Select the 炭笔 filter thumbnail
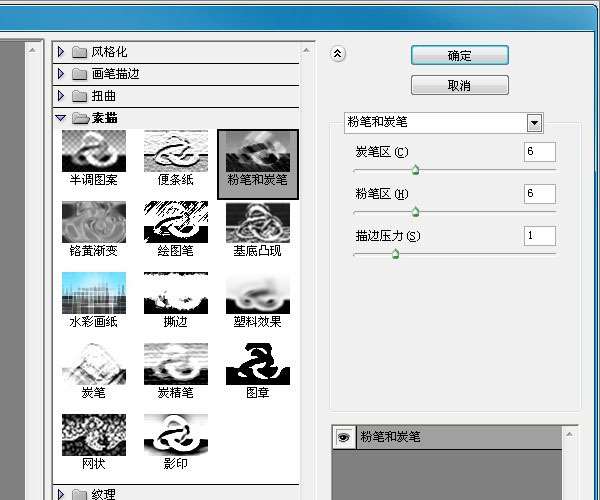The height and width of the screenshot is (500, 600). point(94,364)
